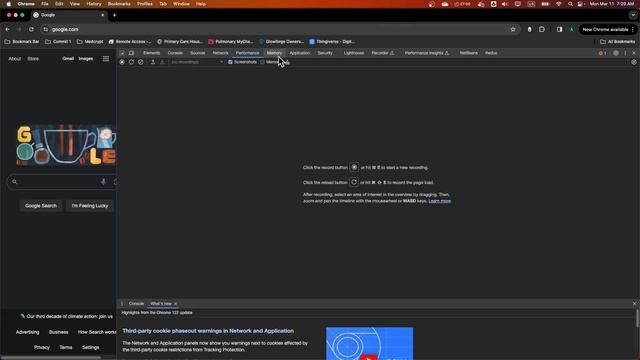Viewport: 640px width, 360px height.
Task: Start recording with the Performance record button
Action: [122, 62]
